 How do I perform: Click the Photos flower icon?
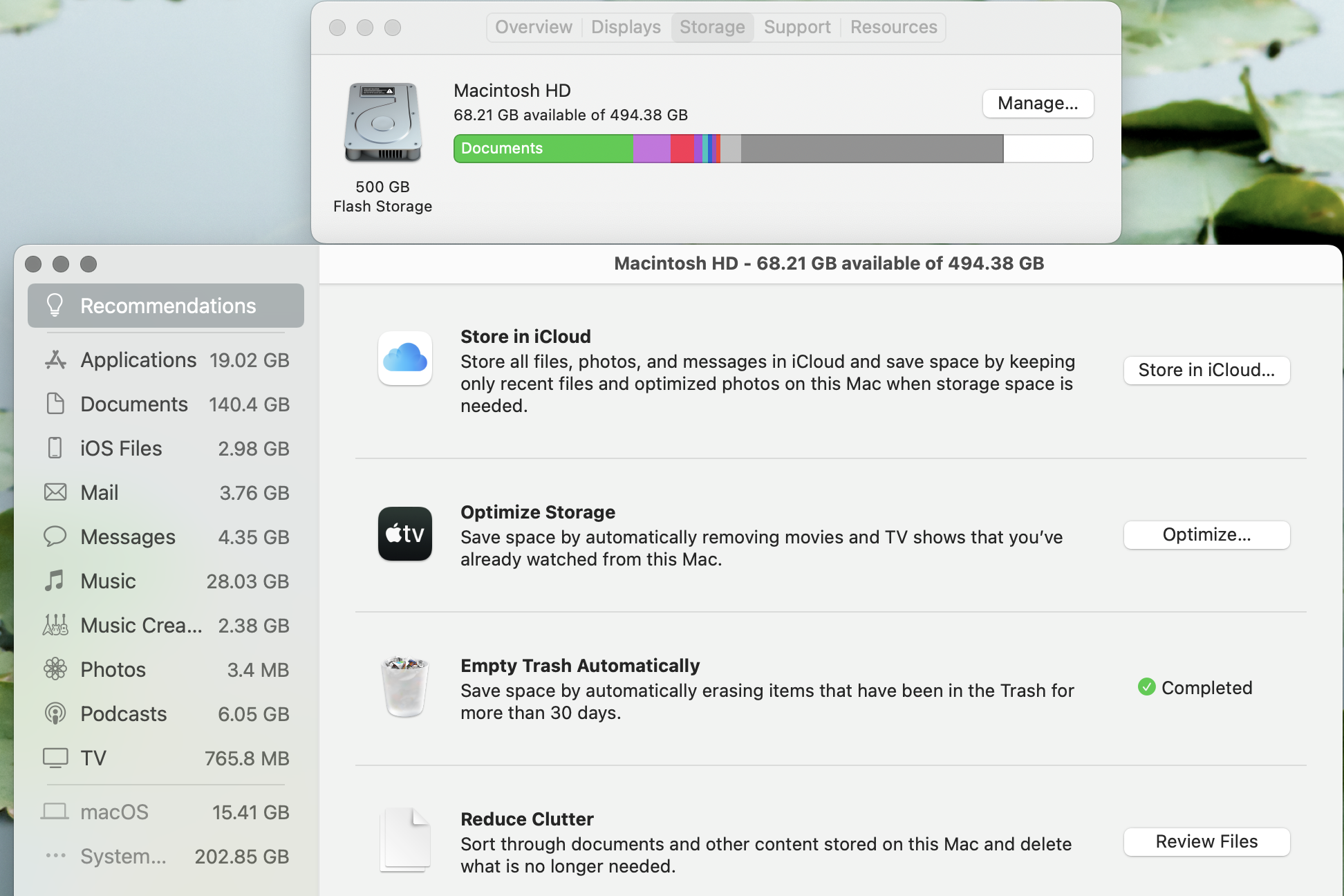55,669
